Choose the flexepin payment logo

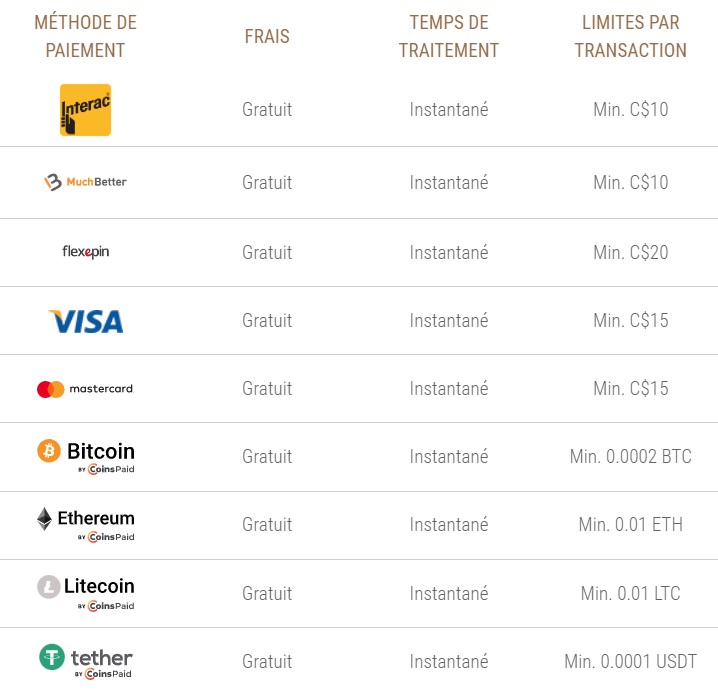coord(86,252)
